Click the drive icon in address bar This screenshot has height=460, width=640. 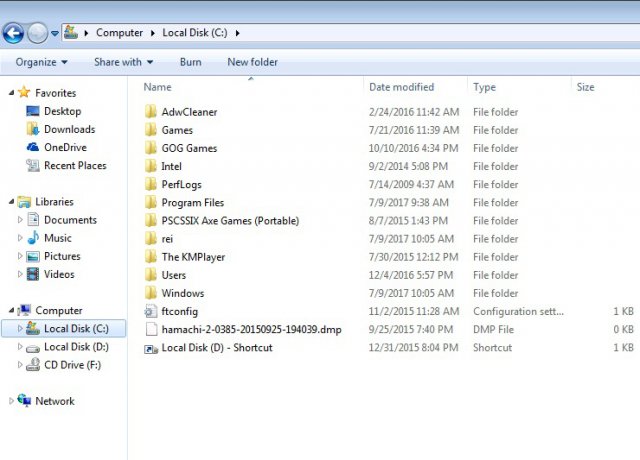(x=71, y=33)
